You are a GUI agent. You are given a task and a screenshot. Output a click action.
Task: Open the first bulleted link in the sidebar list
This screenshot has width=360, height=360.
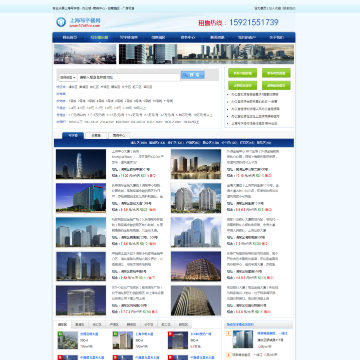point(255,94)
